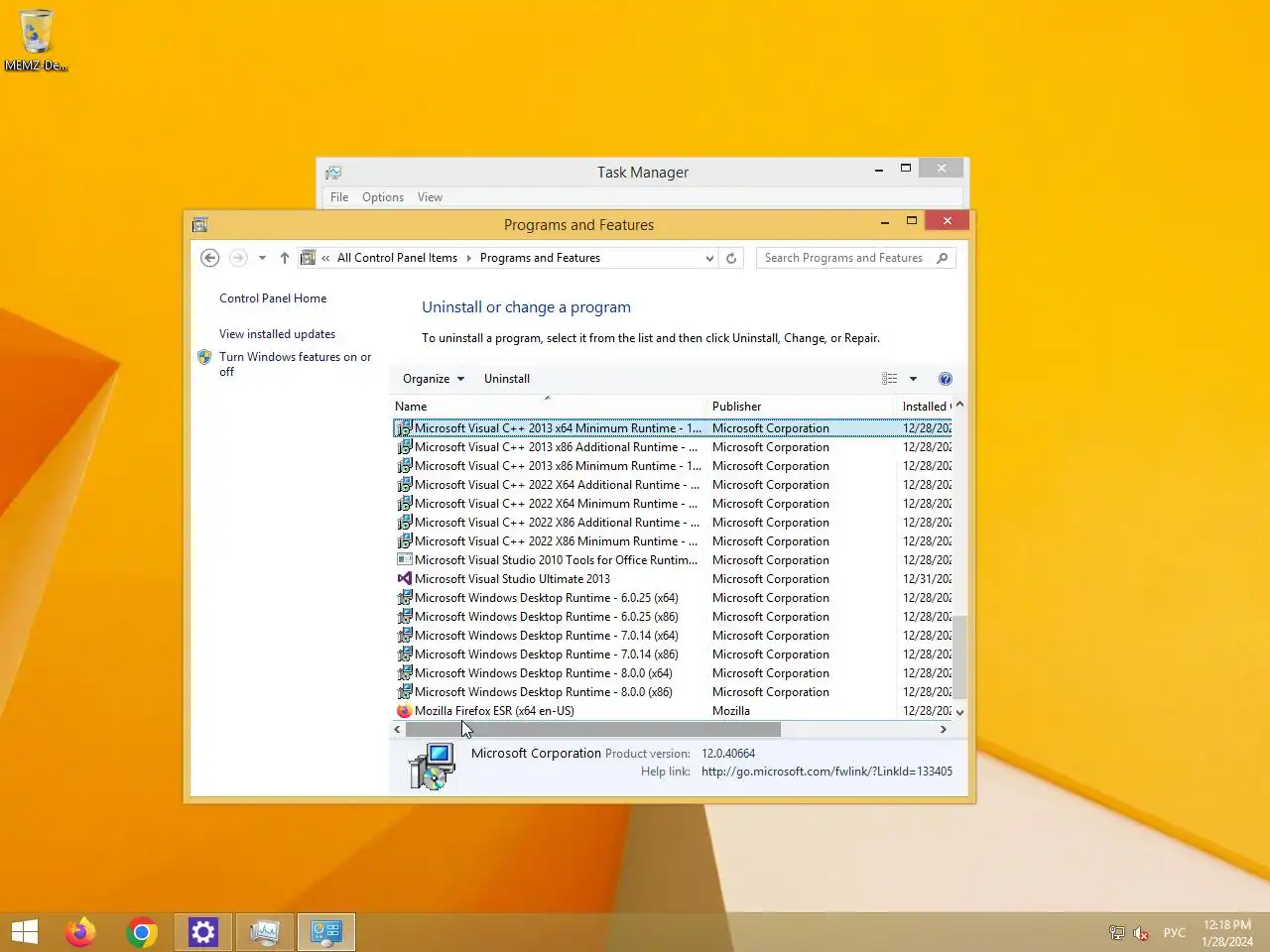This screenshot has height=952, width=1270.
Task: Click the Task Manager title bar icon
Action: pyautogui.click(x=333, y=173)
